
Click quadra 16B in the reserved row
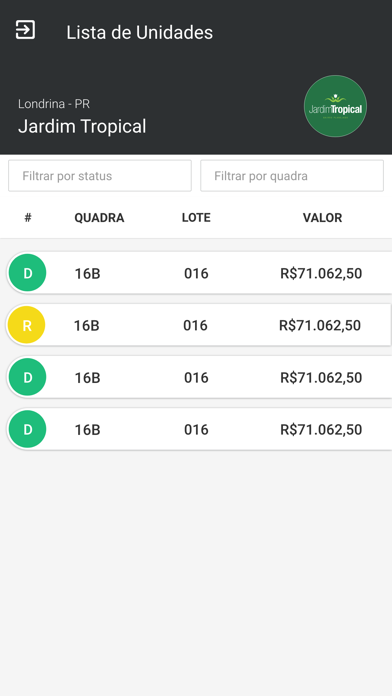[x=87, y=325]
